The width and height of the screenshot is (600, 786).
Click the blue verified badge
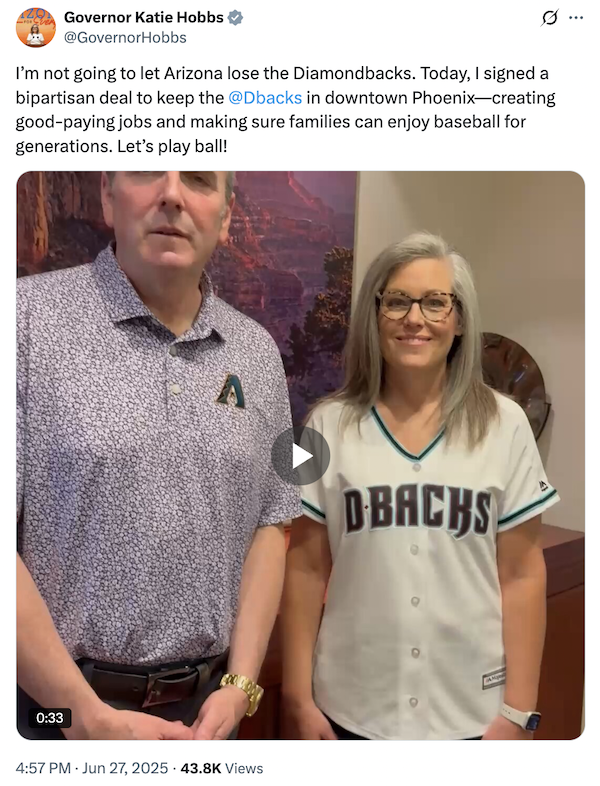click(236, 18)
